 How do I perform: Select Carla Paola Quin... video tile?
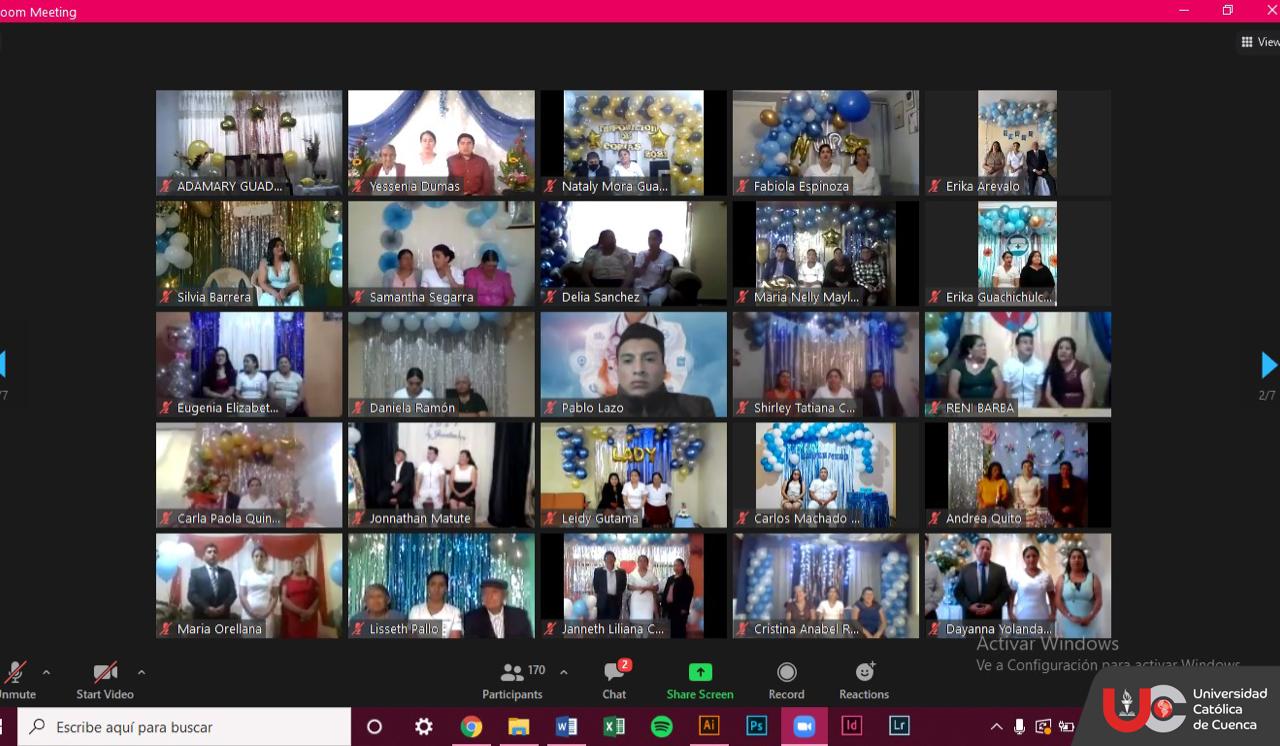249,475
